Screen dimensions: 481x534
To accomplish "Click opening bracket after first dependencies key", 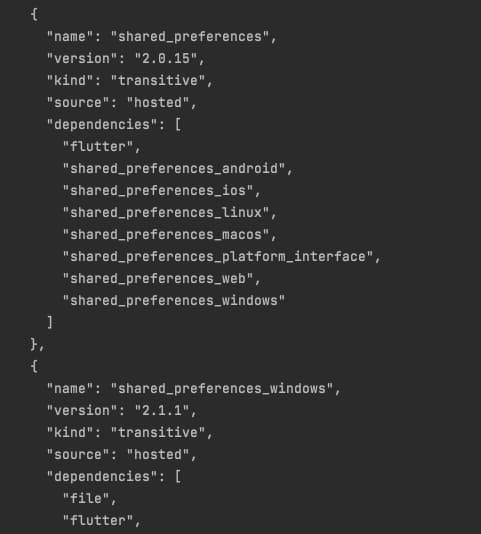I will tap(178, 125).
